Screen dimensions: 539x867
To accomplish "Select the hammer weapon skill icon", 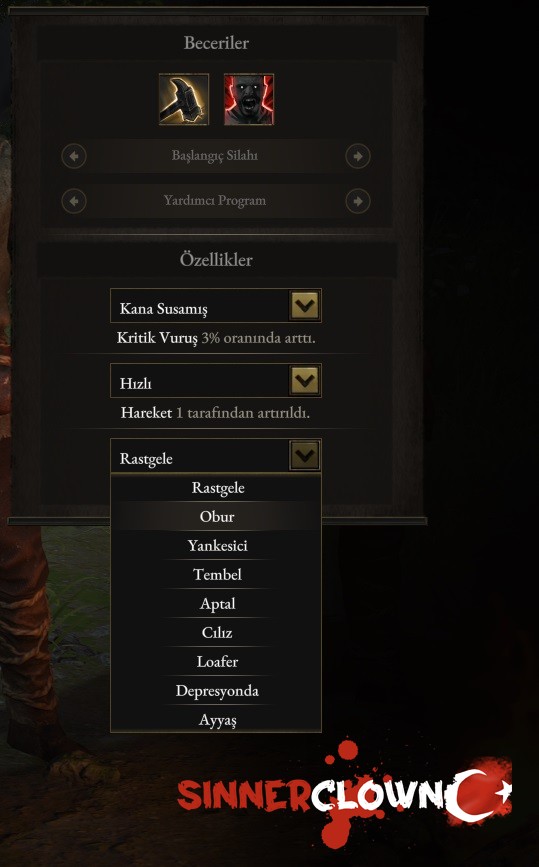I will [x=184, y=100].
